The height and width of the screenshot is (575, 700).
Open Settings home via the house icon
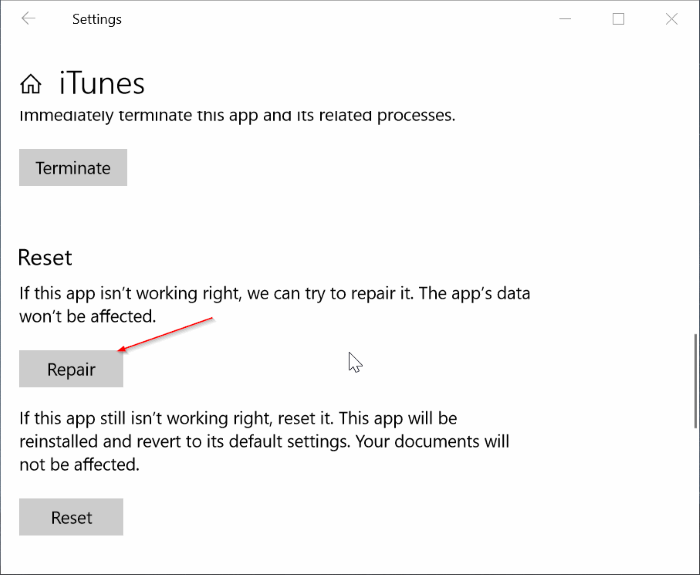31,83
